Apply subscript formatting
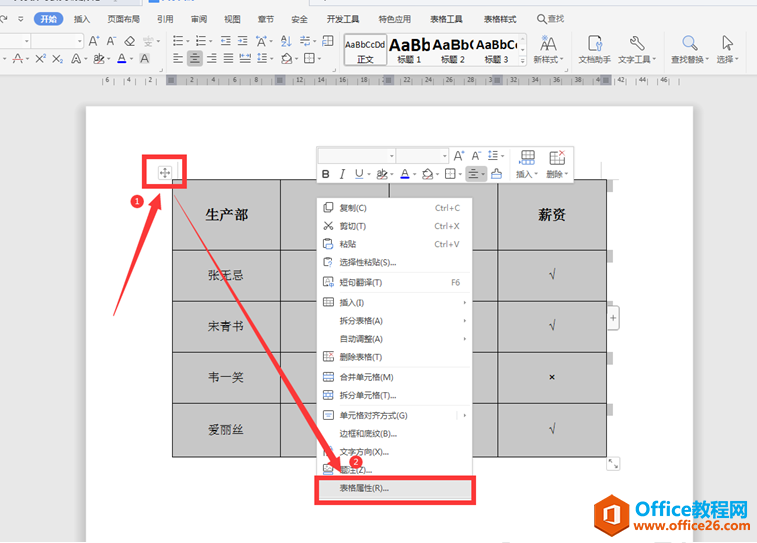757x543 pixels. click(57, 59)
